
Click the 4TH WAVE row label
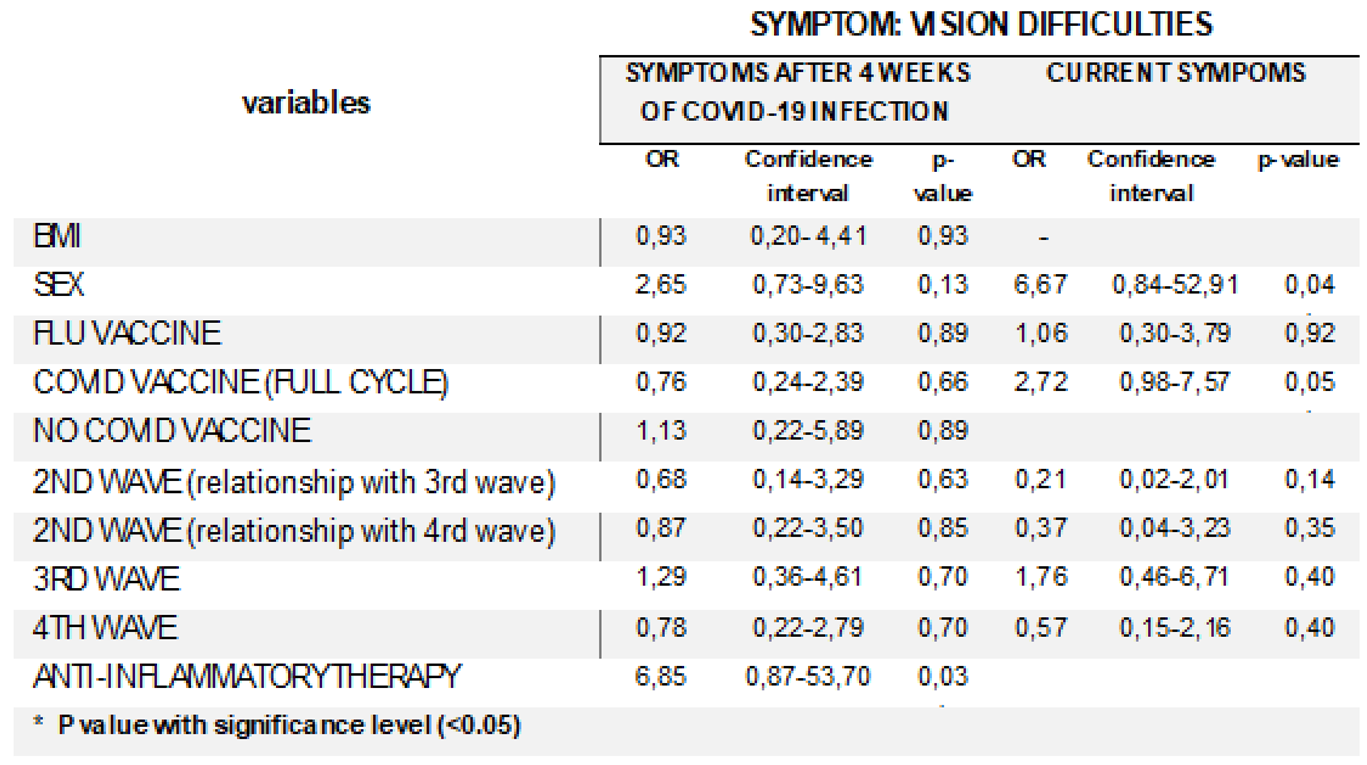[105, 627]
